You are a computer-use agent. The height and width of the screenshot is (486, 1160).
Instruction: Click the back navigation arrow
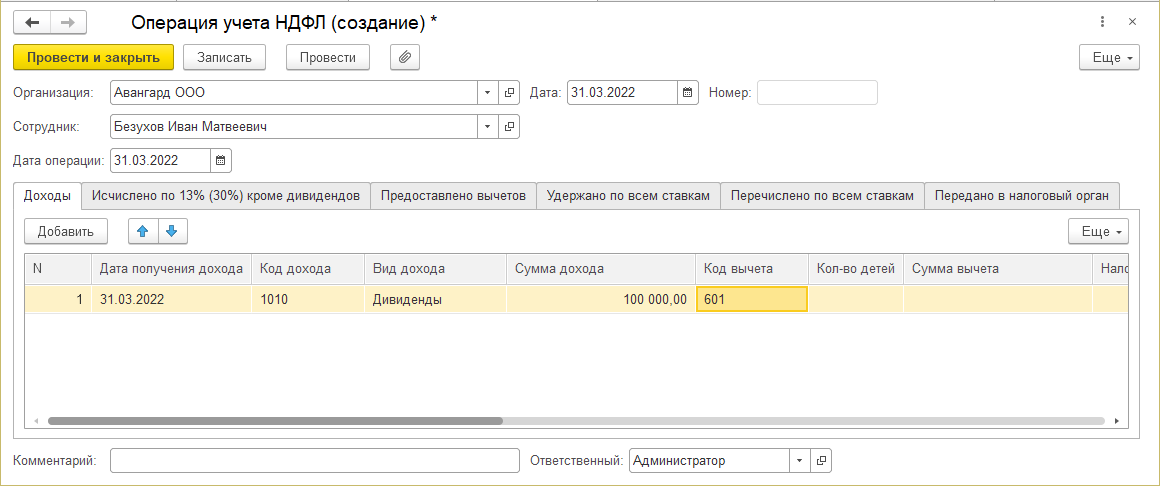coord(32,22)
